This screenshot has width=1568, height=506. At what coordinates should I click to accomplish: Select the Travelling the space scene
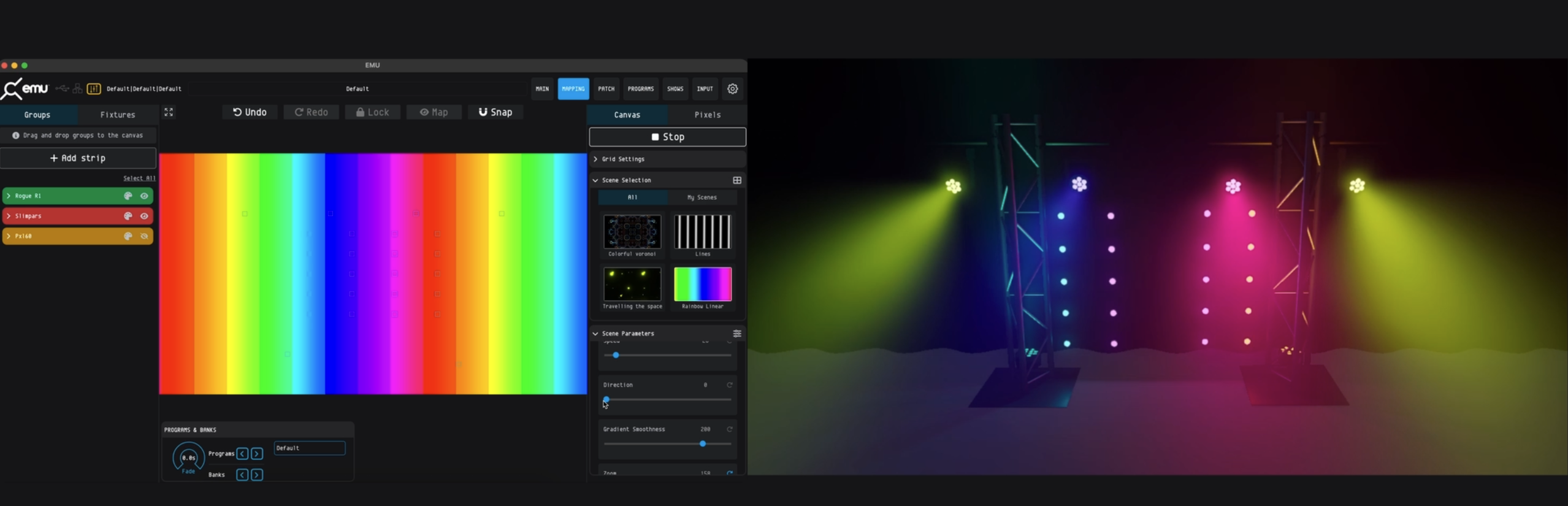[x=632, y=284]
